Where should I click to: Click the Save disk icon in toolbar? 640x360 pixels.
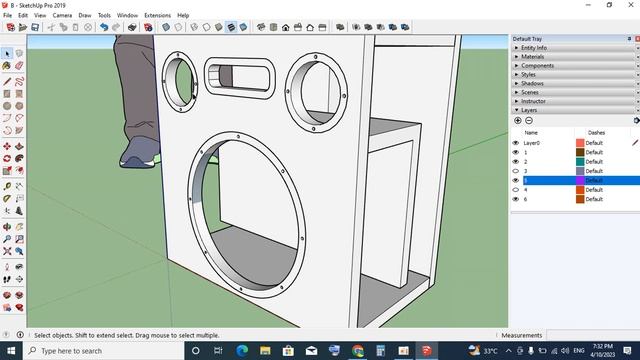point(35,27)
